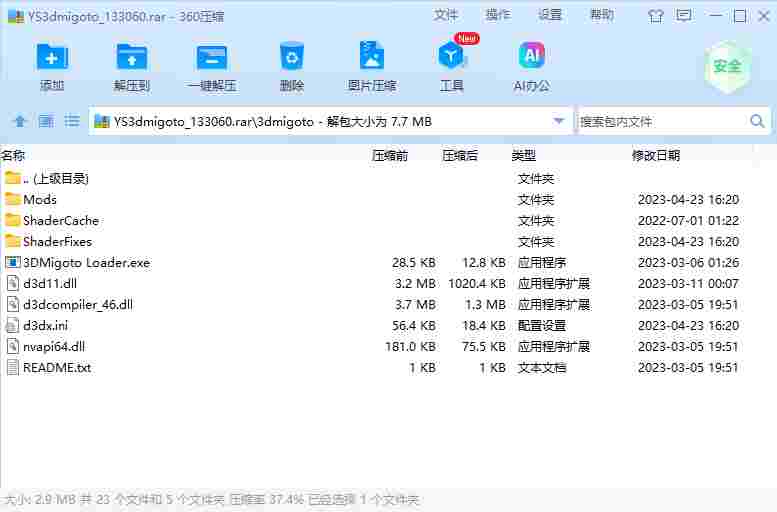Select the ShaderCache folder name
This screenshot has width=777, height=512.
point(61,221)
